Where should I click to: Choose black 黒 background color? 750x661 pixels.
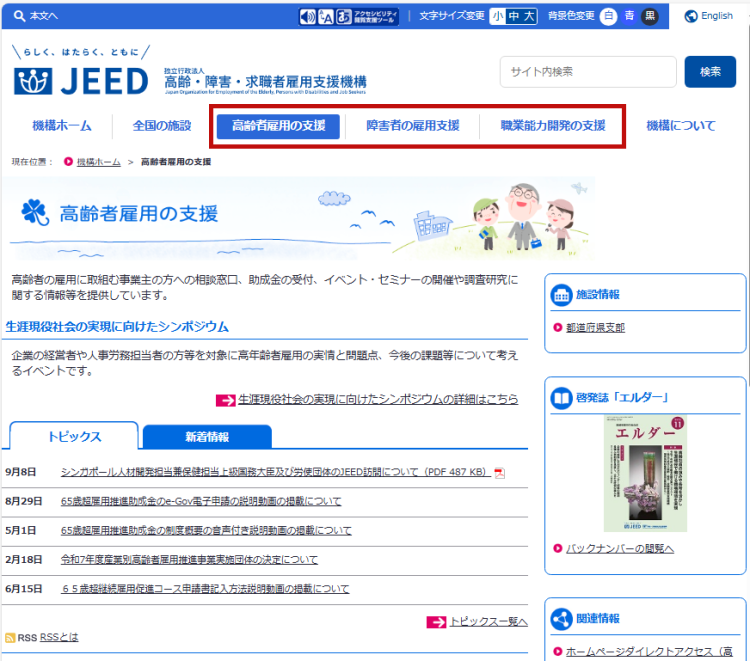tap(650, 16)
